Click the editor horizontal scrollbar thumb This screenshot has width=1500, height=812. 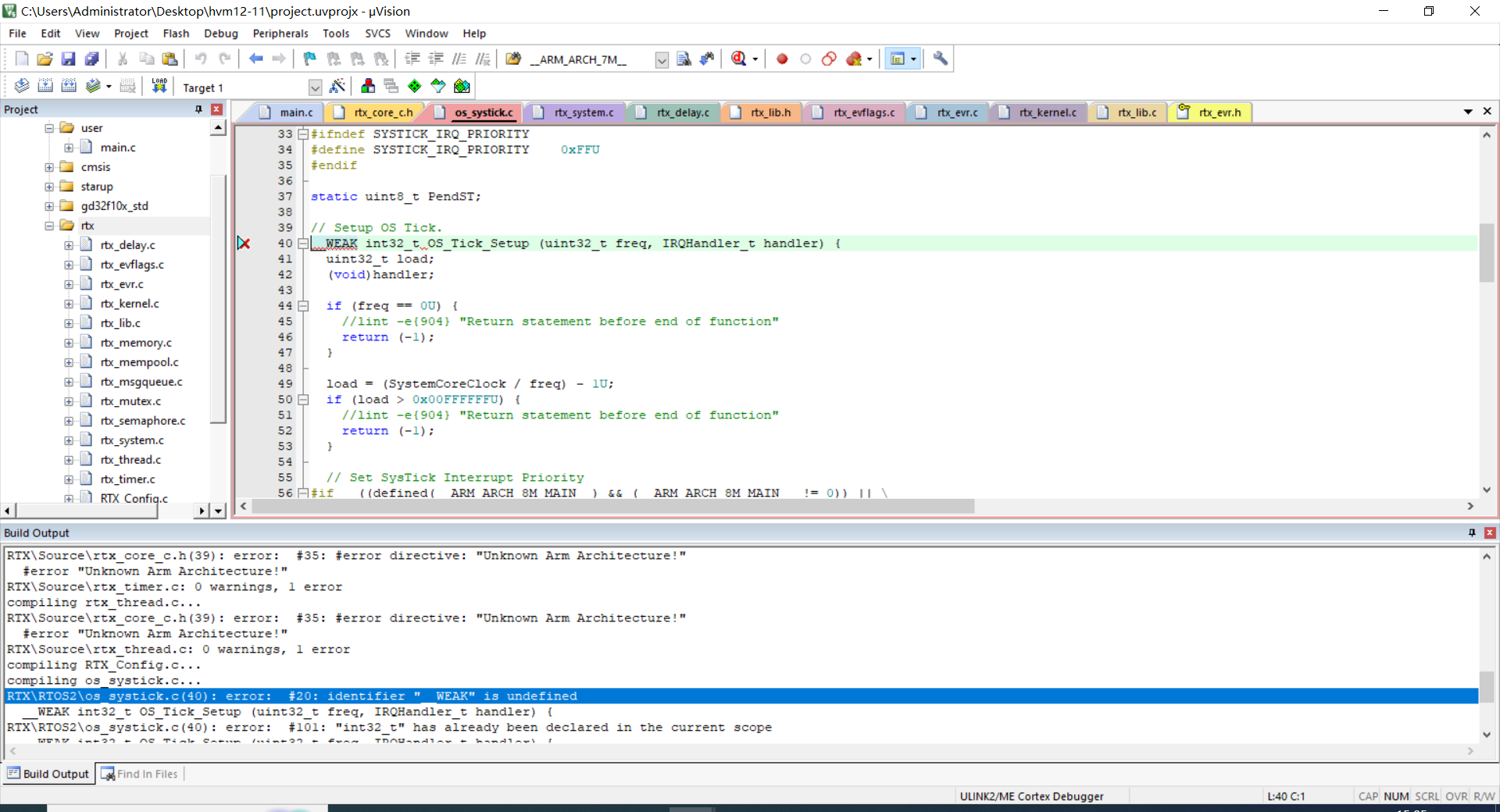tap(613, 506)
